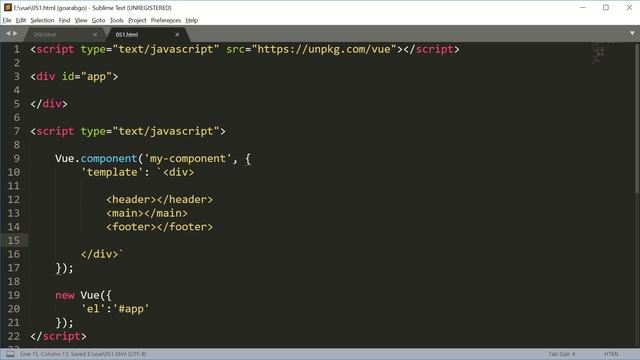Open the Goto menu

(x=98, y=20)
